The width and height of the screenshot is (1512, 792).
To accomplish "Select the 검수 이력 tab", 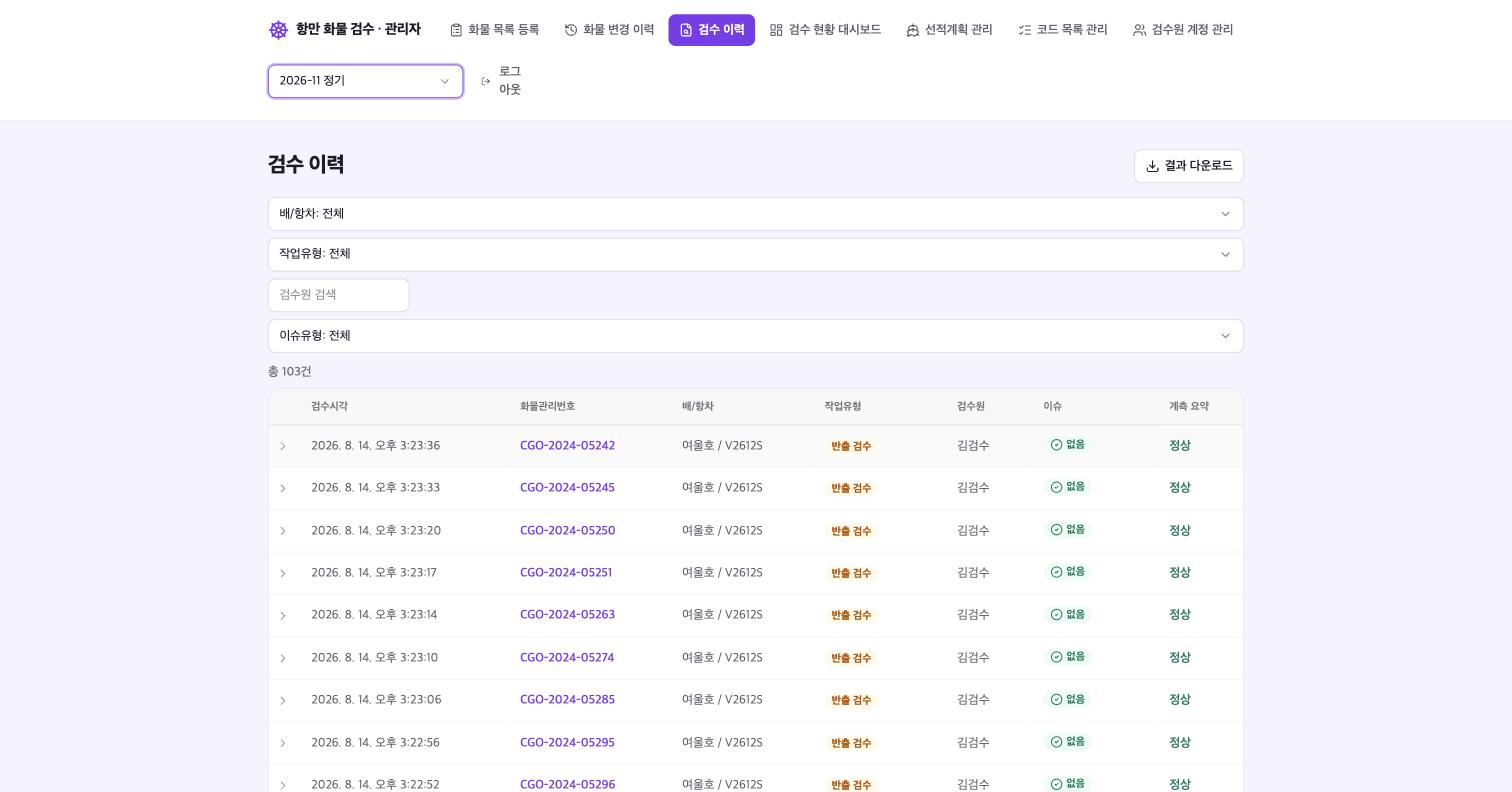I will click(x=711, y=30).
